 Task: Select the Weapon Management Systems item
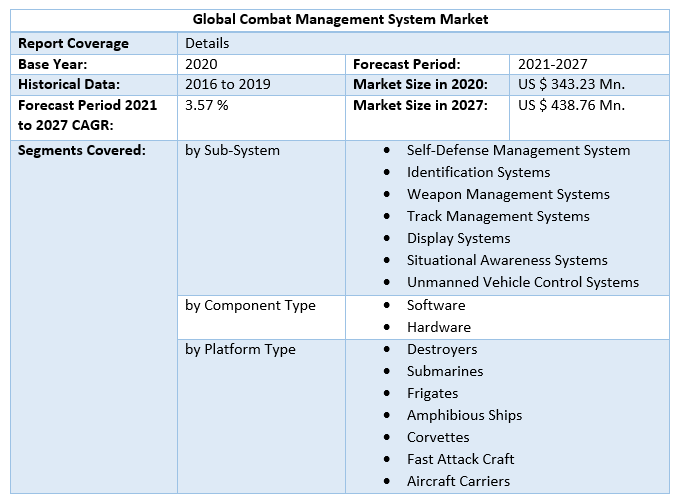pos(508,194)
